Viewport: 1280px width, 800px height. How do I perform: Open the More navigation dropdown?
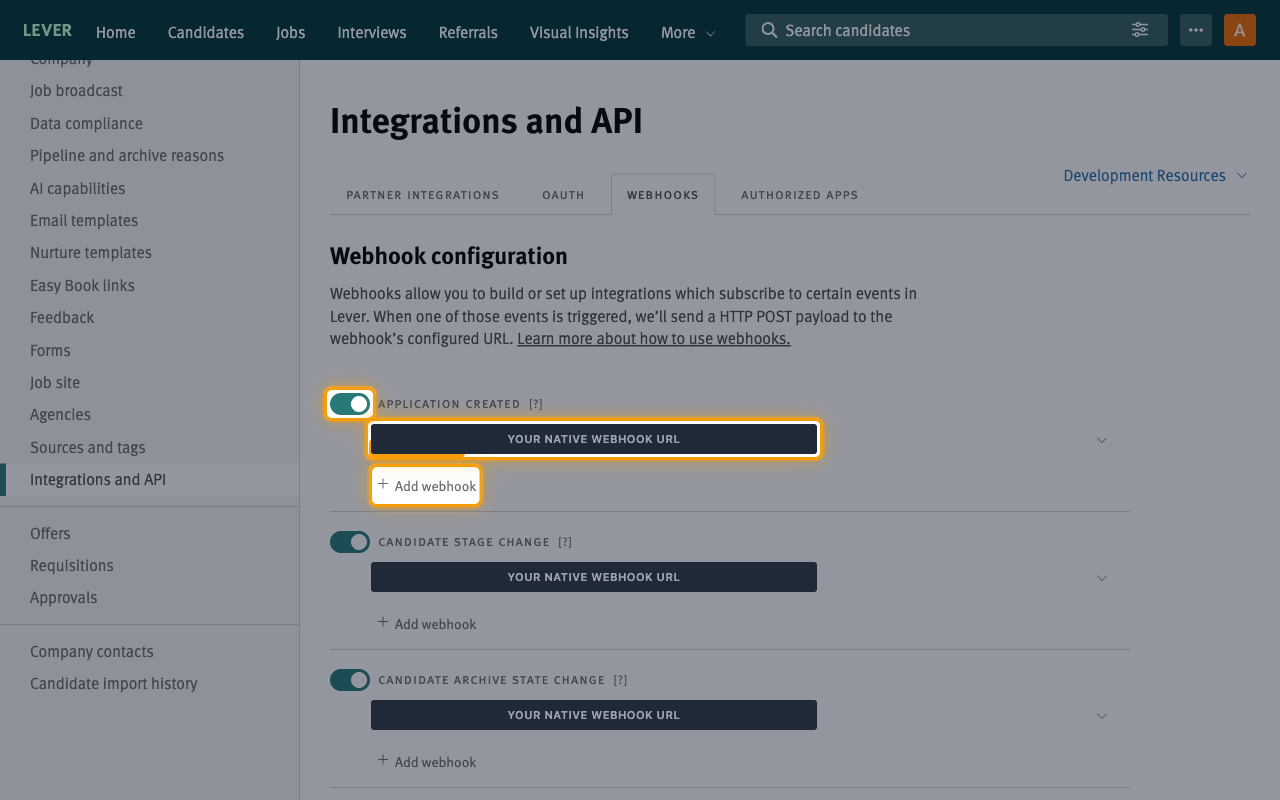688,32
